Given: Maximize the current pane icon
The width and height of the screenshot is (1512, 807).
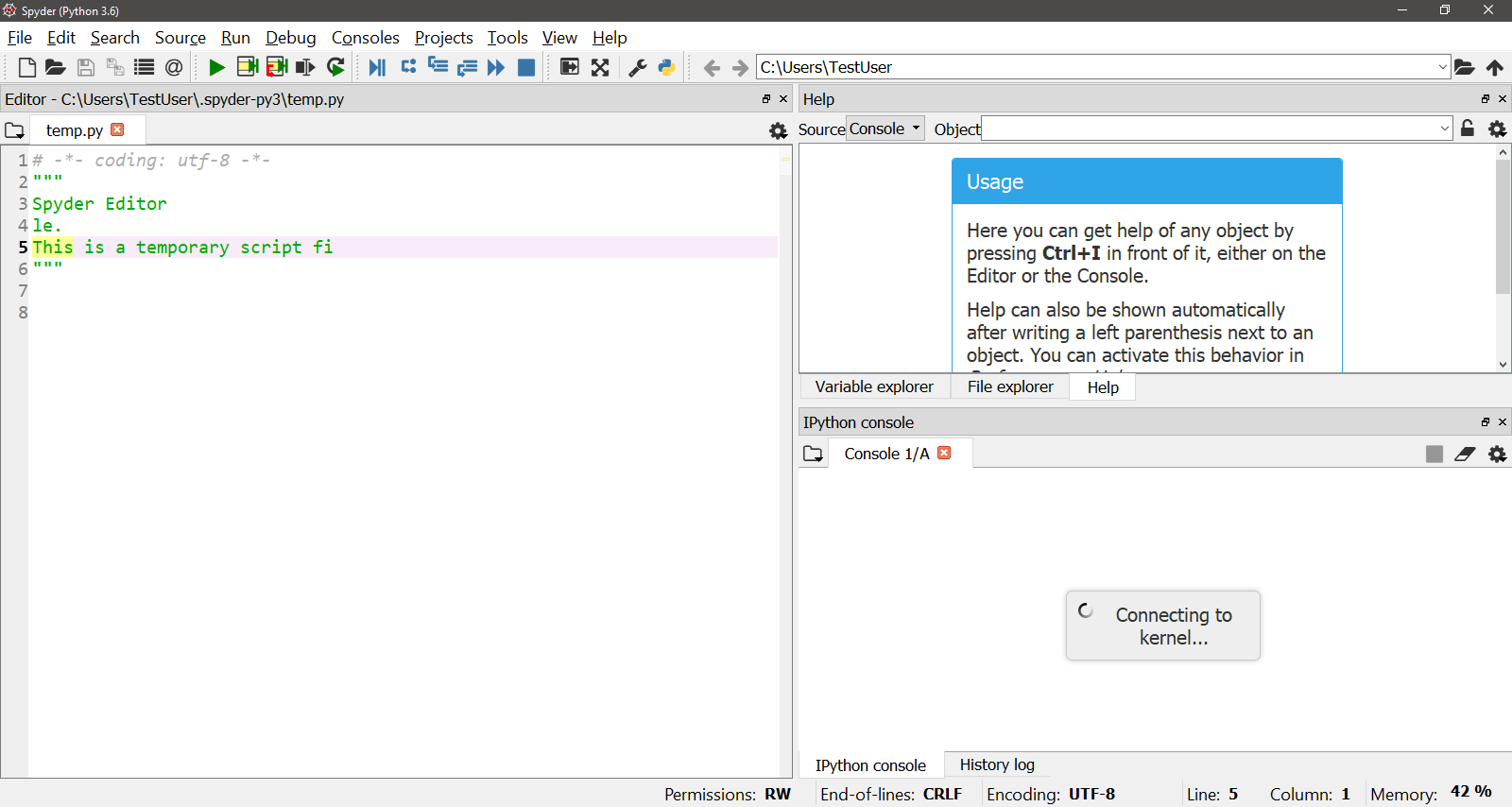Looking at the screenshot, I should 570,67.
